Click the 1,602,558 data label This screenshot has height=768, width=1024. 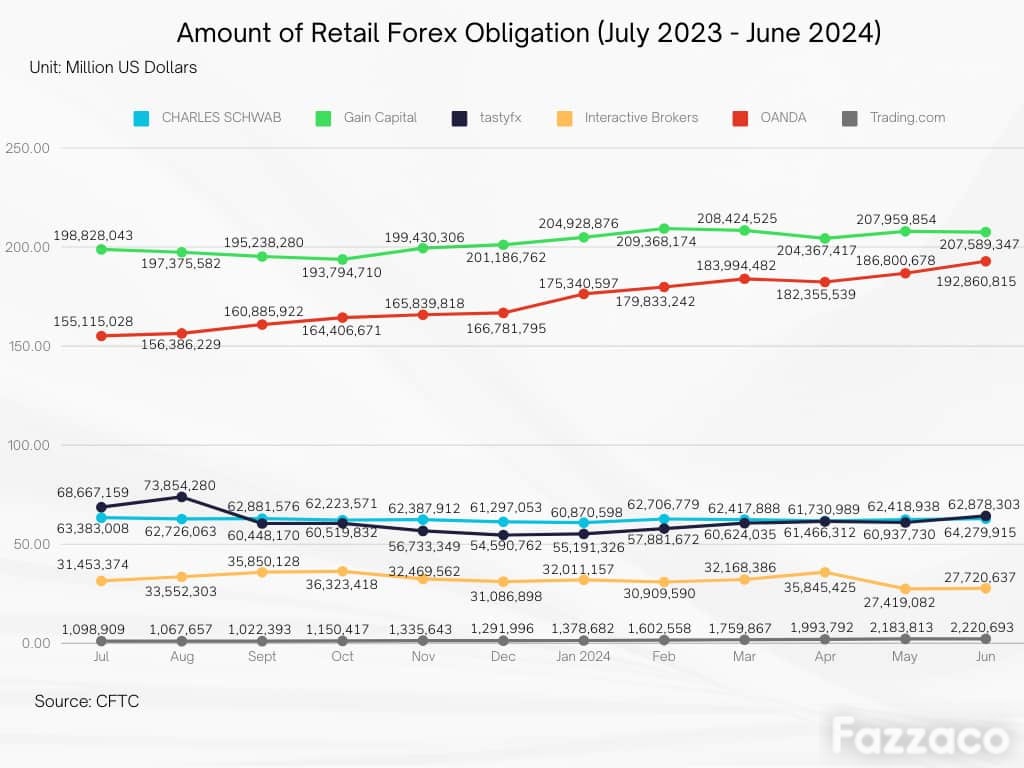(x=660, y=629)
